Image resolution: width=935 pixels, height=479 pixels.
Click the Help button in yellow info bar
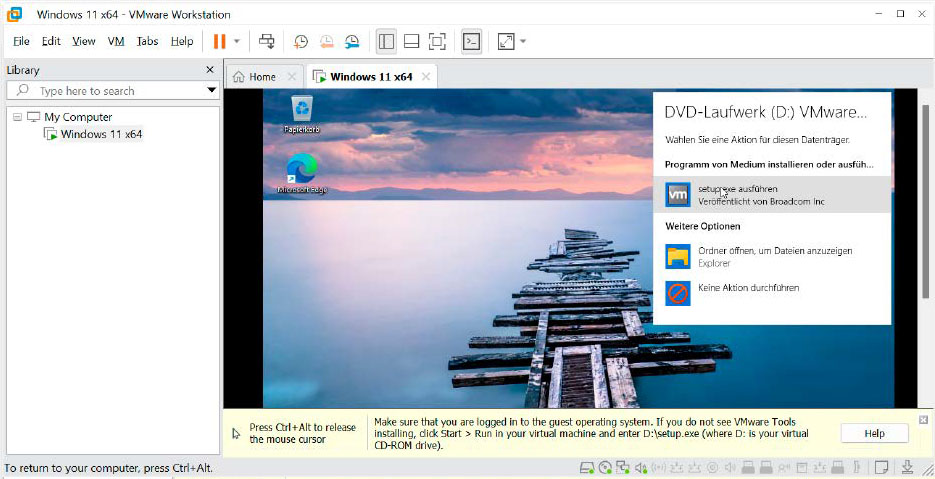[874, 434]
